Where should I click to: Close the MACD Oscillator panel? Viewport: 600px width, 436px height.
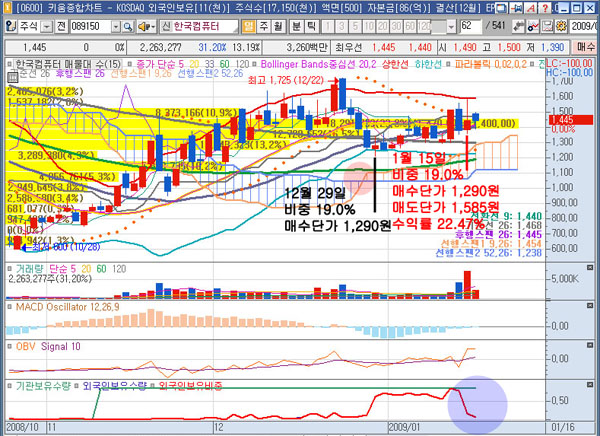click(x=590, y=305)
